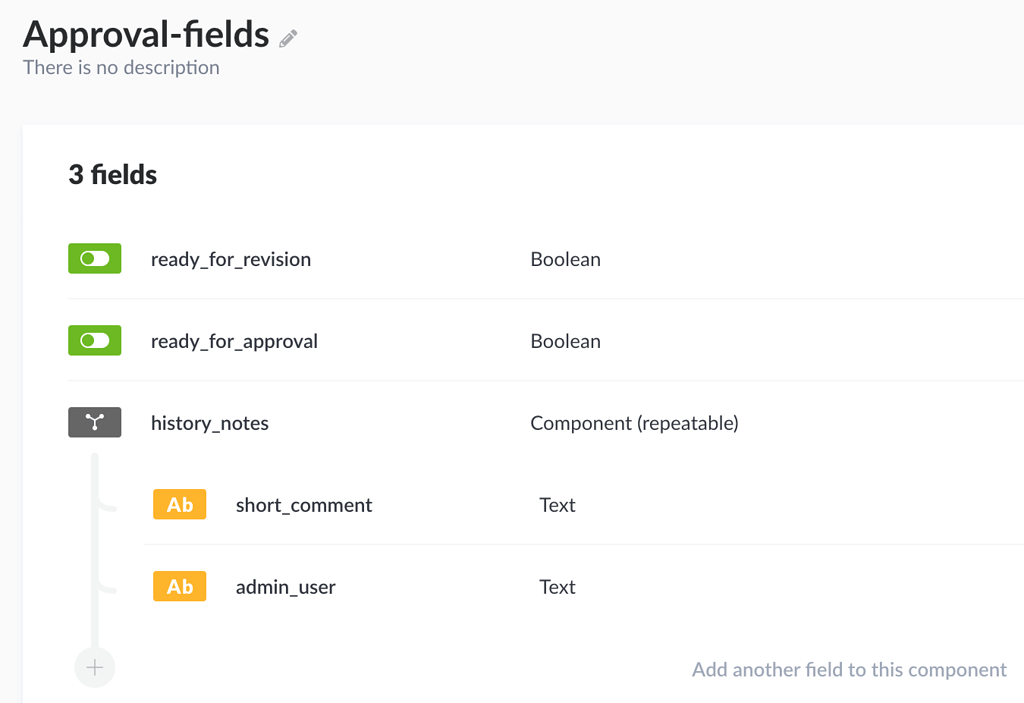Select the short_comment nested field

click(584, 504)
